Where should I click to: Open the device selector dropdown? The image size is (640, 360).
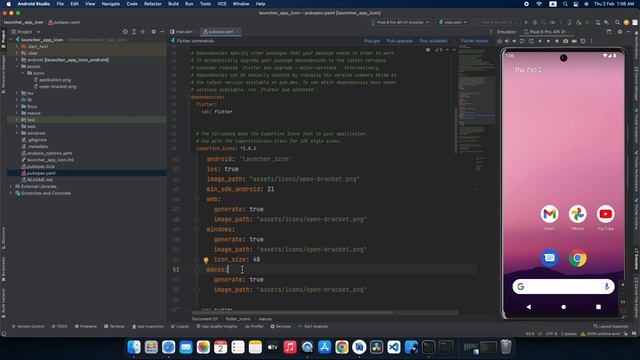pos(400,22)
